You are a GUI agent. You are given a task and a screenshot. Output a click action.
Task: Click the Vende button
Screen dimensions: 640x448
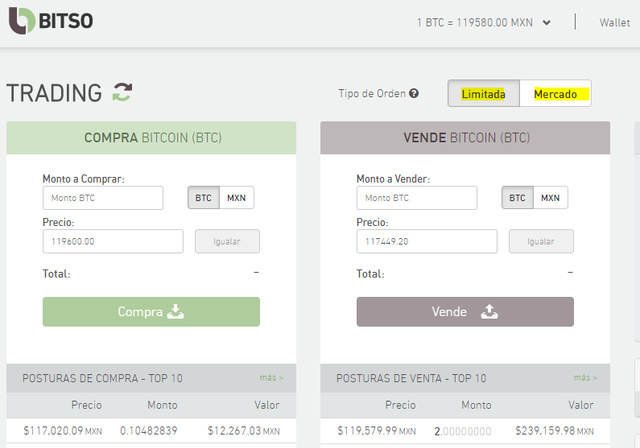pos(465,312)
